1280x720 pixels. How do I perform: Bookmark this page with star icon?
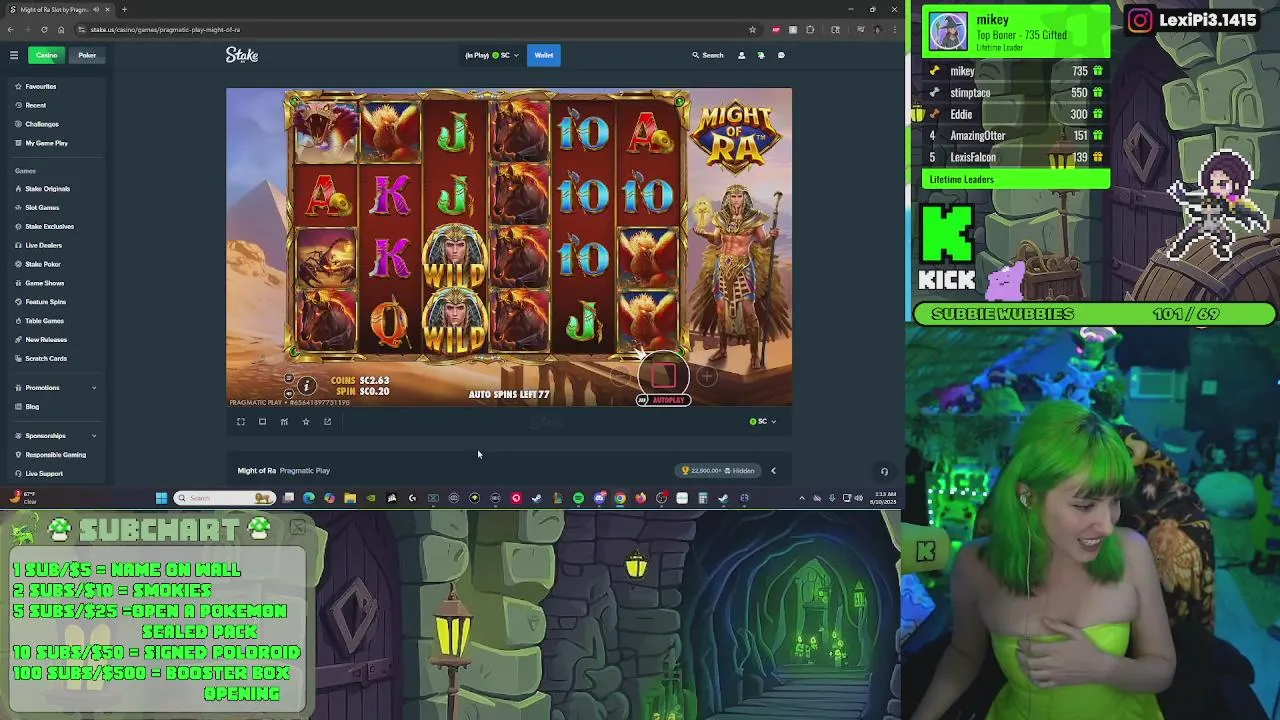[x=752, y=29]
